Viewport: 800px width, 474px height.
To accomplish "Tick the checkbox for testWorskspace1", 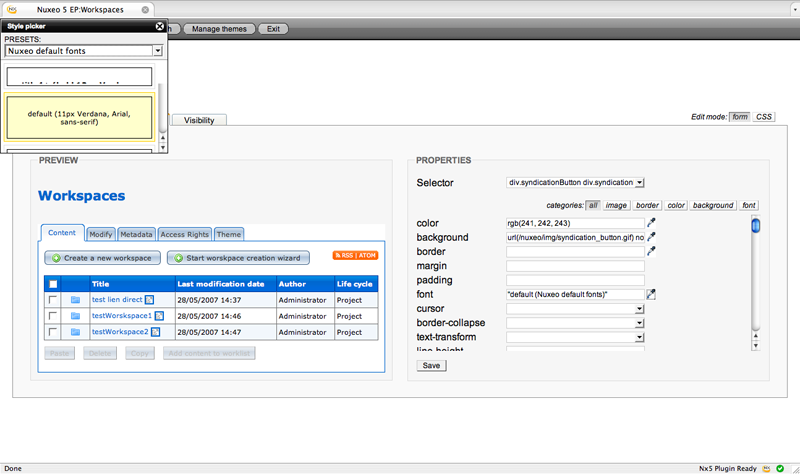I will (x=53, y=316).
